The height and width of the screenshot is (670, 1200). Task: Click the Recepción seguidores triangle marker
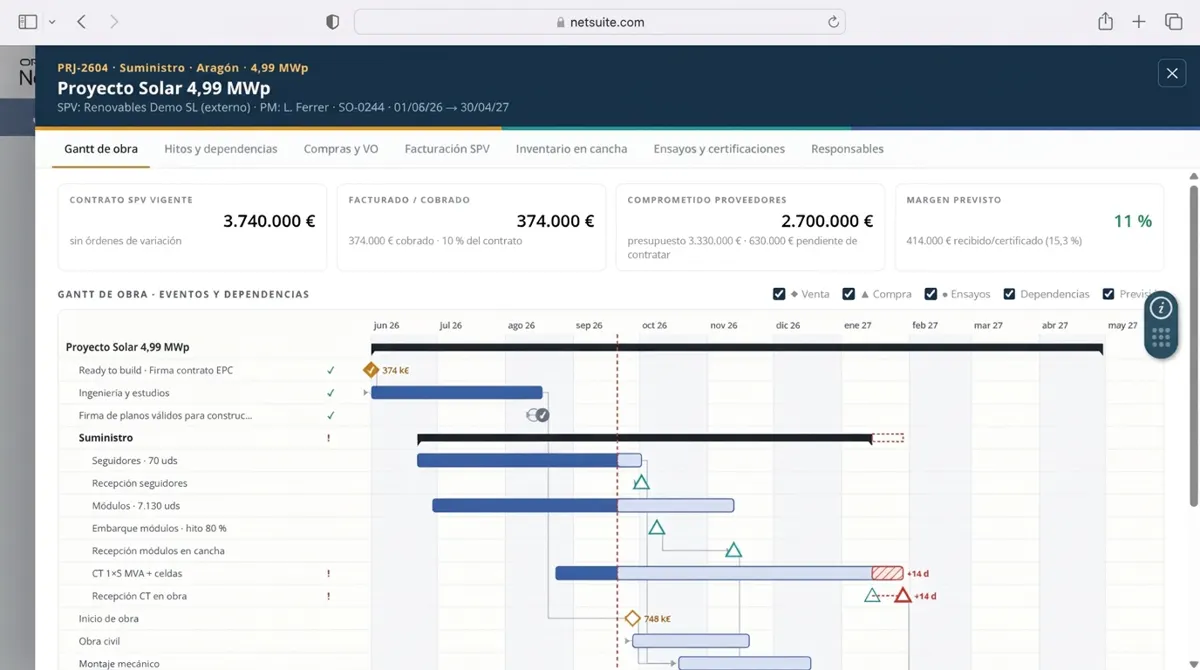641,482
